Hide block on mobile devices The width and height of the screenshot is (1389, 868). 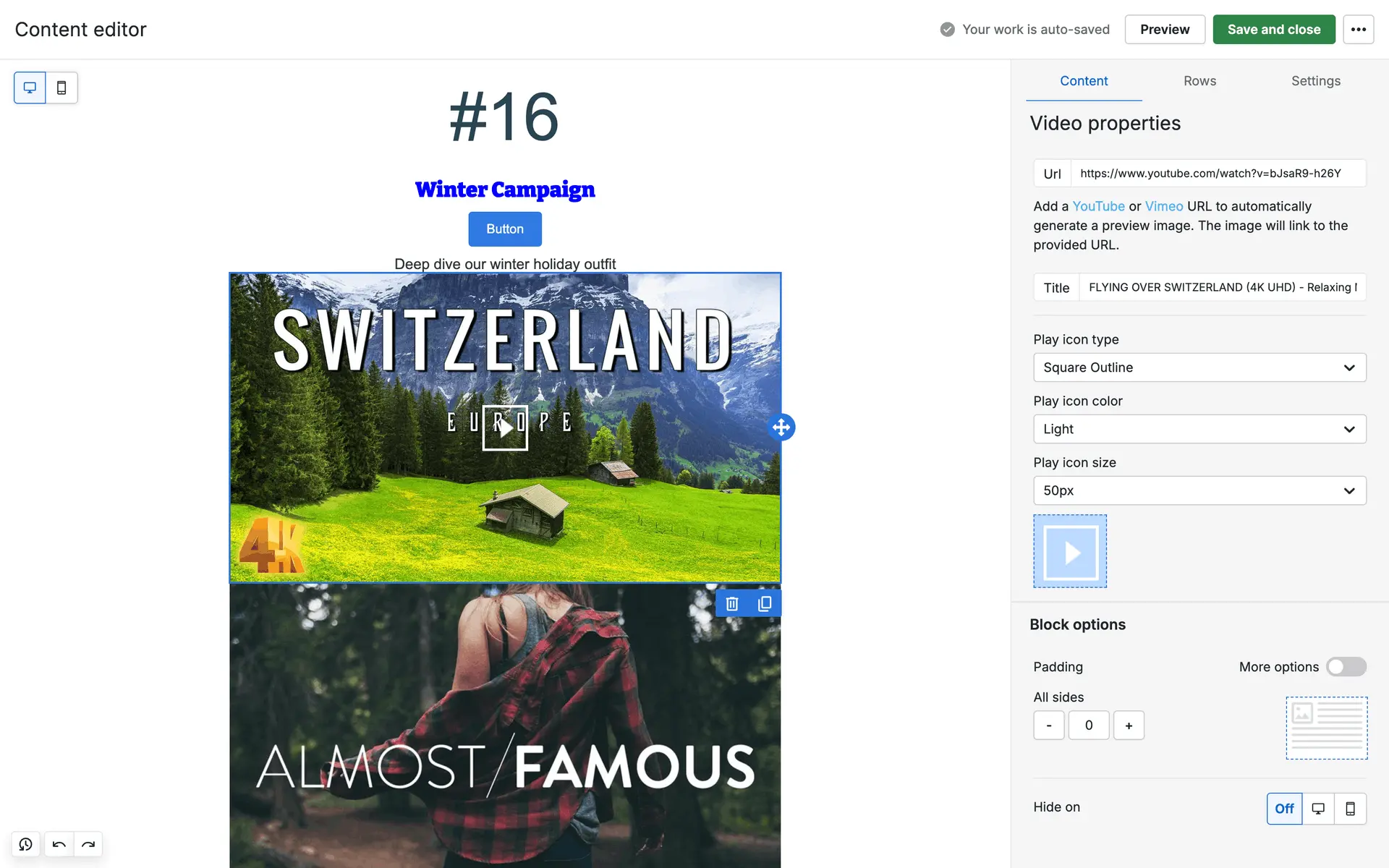[x=1350, y=809]
